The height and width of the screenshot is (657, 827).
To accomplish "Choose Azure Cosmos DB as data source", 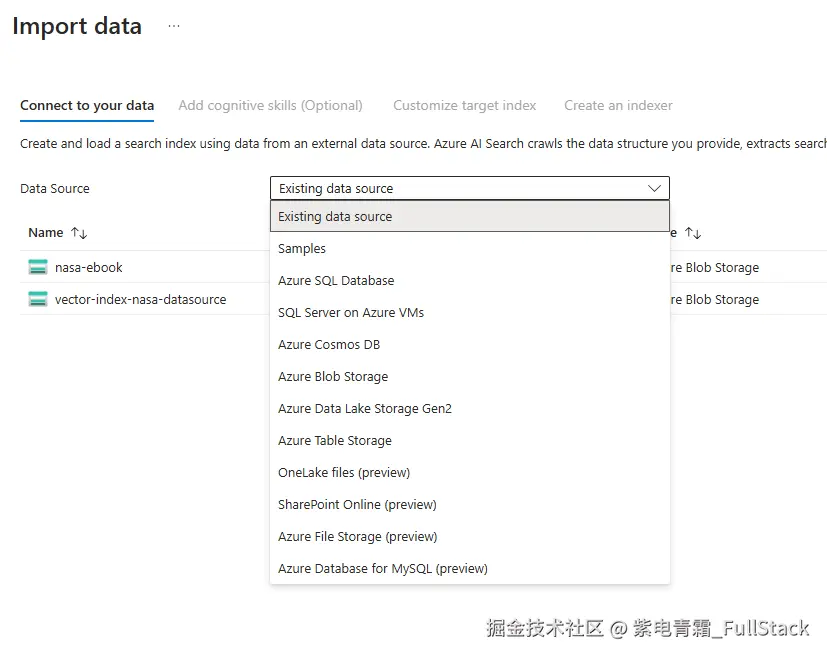I will (x=329, y=344).
